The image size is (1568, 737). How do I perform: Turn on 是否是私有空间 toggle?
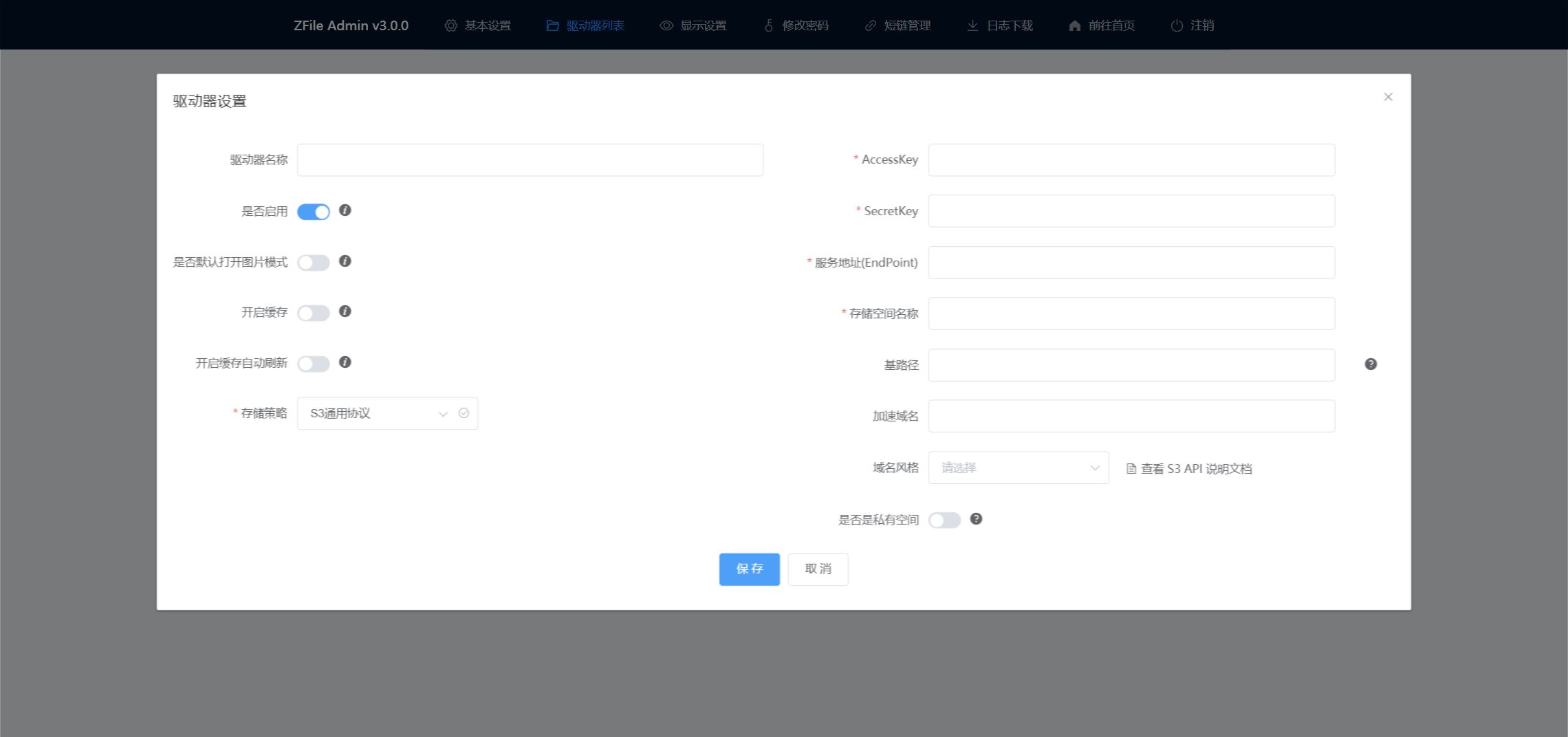tap(944, 520)
